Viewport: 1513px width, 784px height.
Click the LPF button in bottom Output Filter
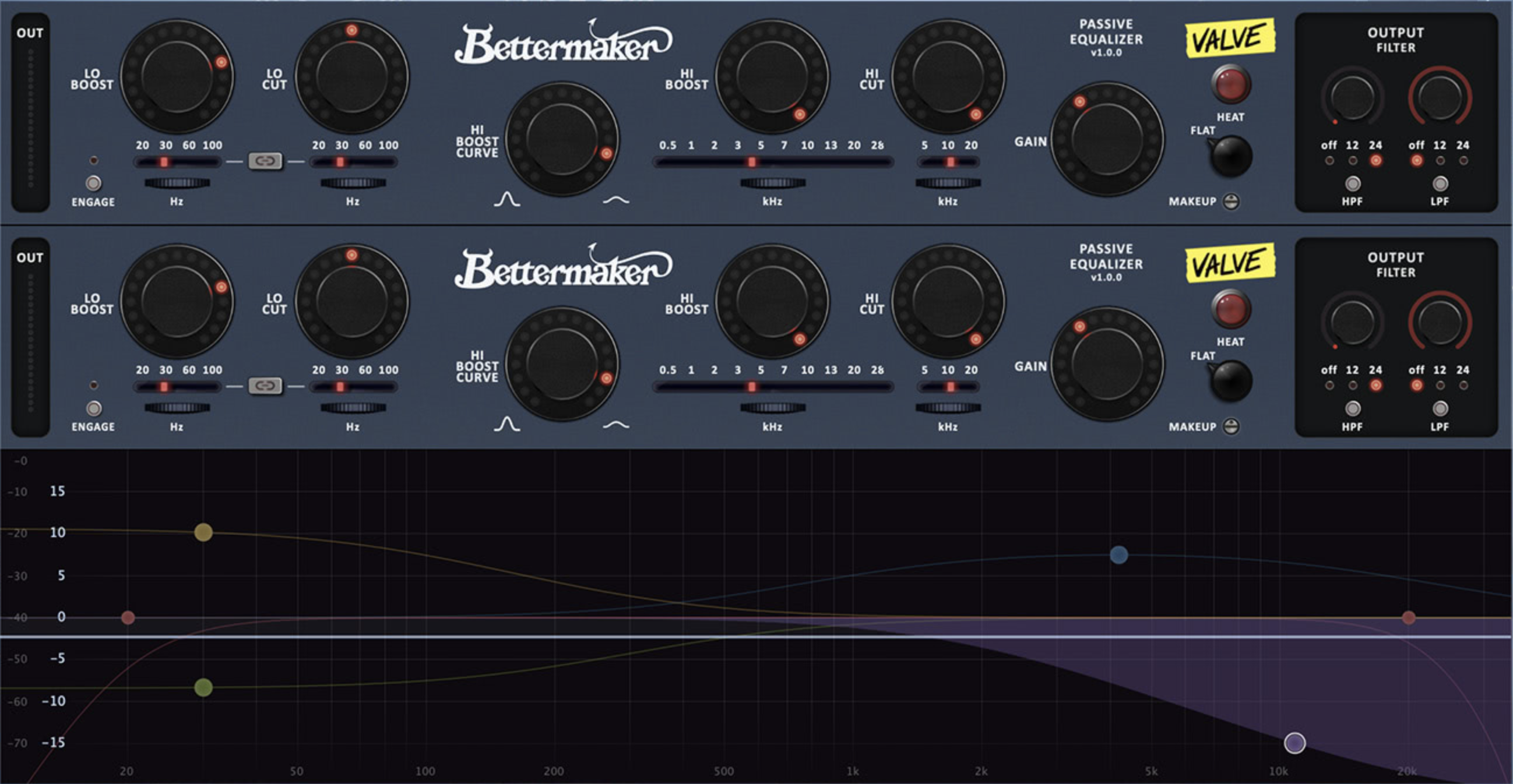[x=1440, y=408]
